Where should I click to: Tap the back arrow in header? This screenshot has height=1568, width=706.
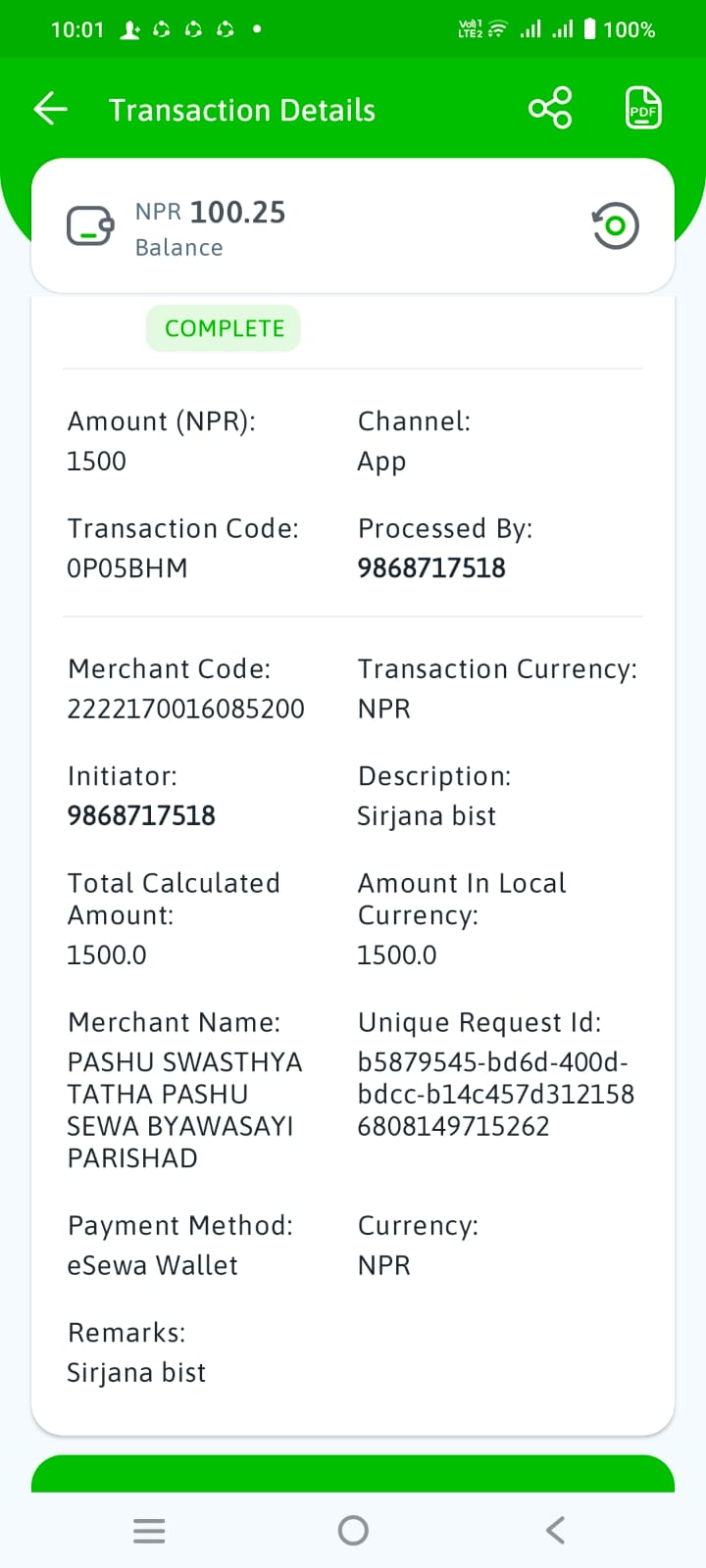pos(51,109)
